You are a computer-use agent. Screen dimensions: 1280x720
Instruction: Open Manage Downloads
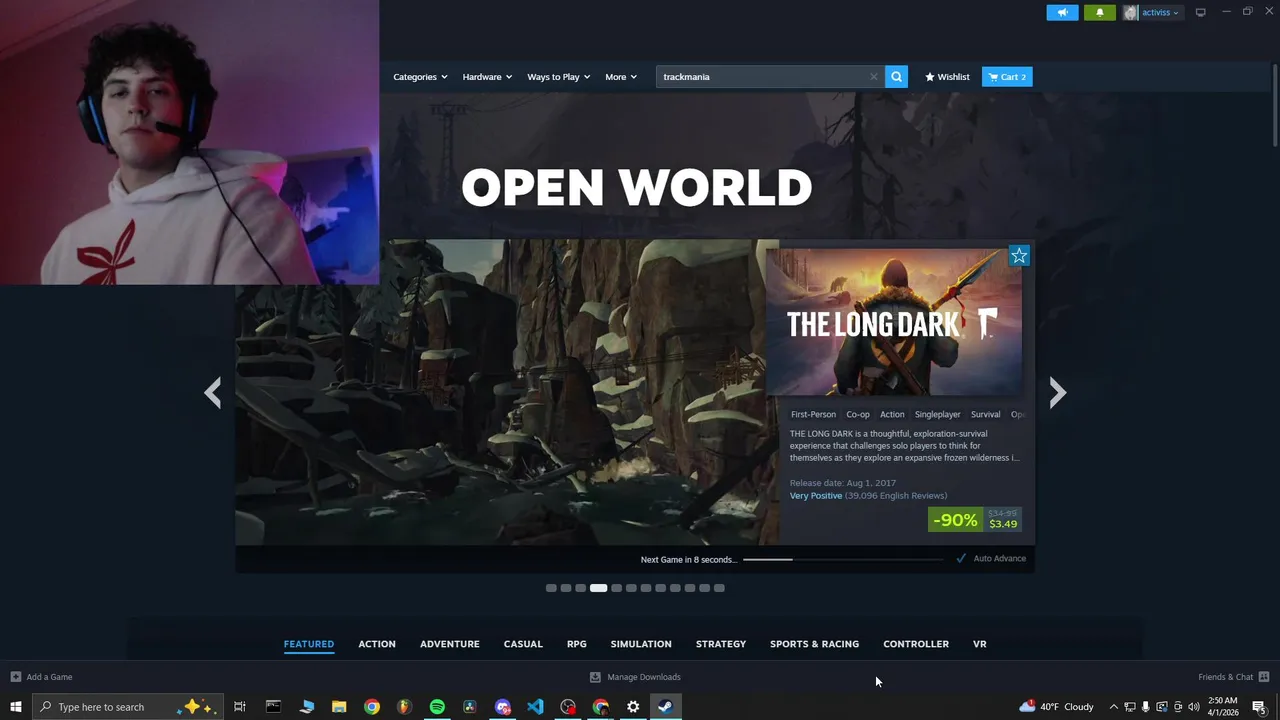(635, 677)
